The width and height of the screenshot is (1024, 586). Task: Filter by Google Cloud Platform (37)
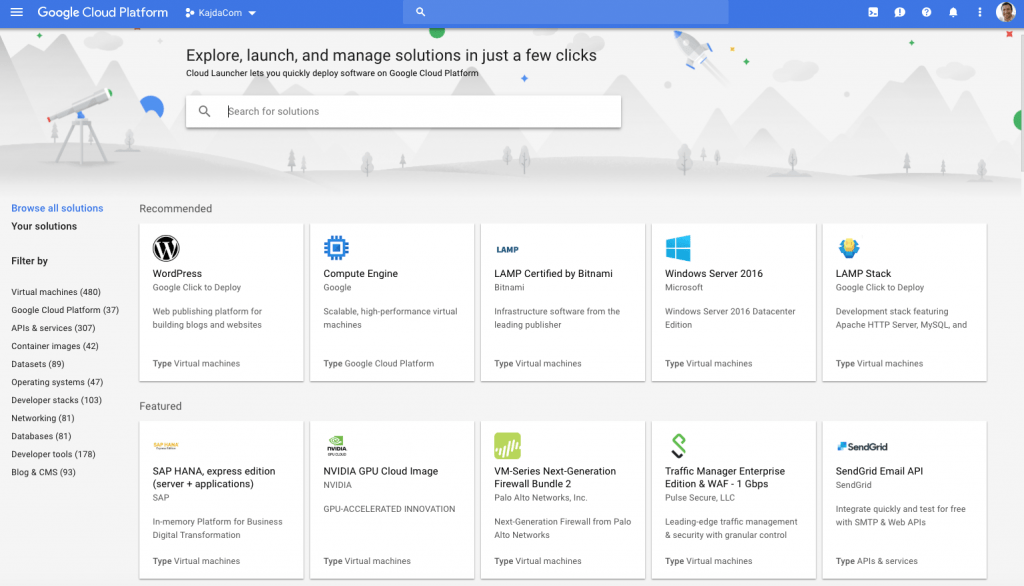pos(65,310)
